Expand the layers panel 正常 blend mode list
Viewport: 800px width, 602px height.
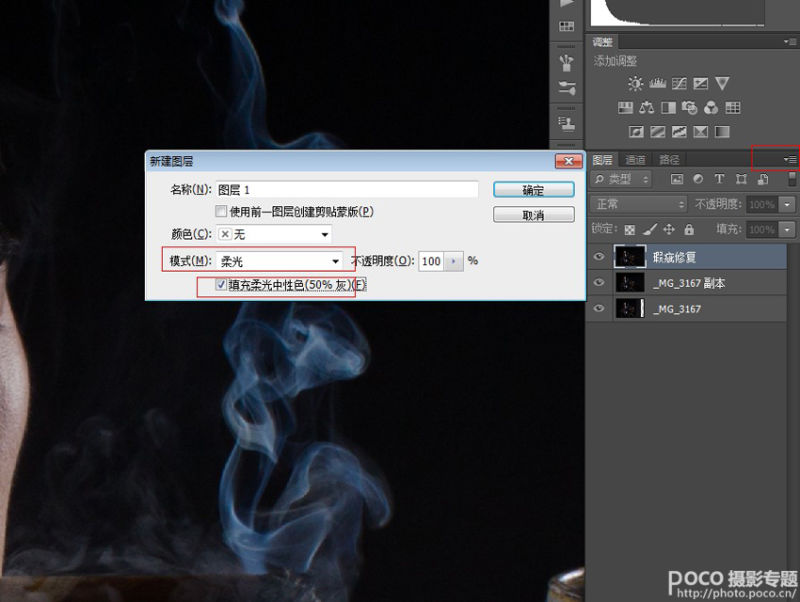(x=637, y=204)
